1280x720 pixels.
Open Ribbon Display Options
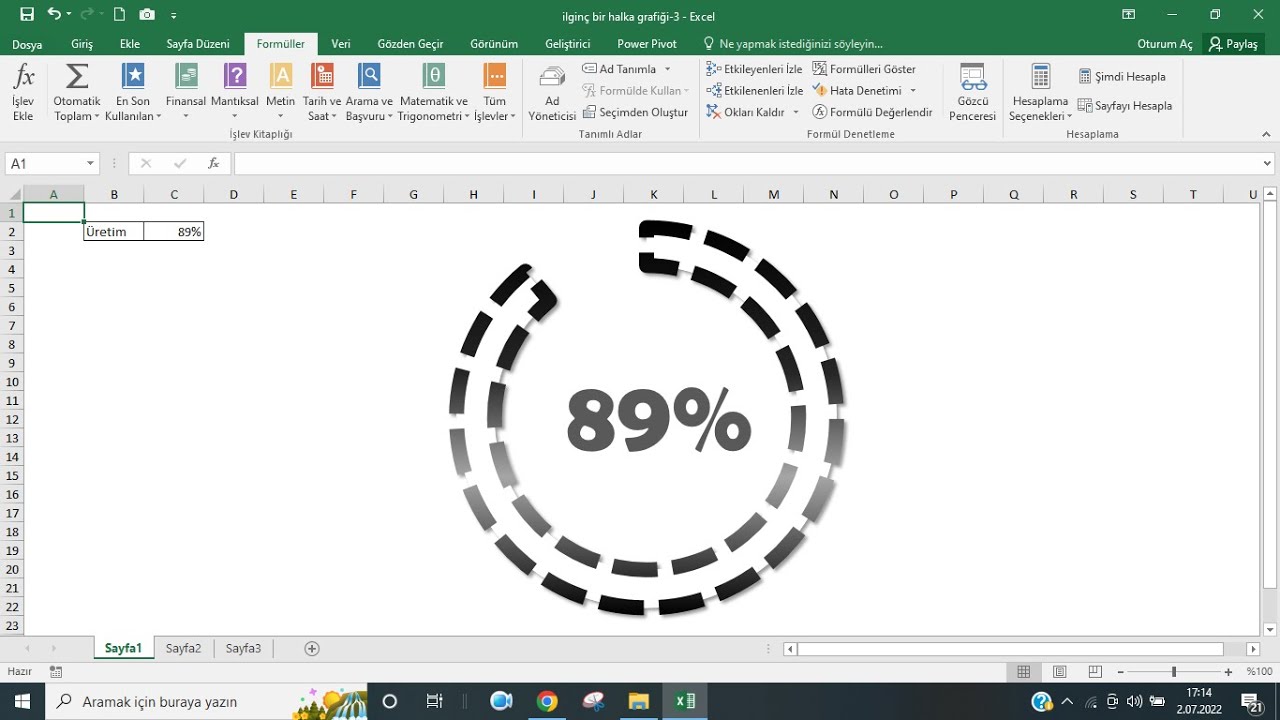[1129, 15]
